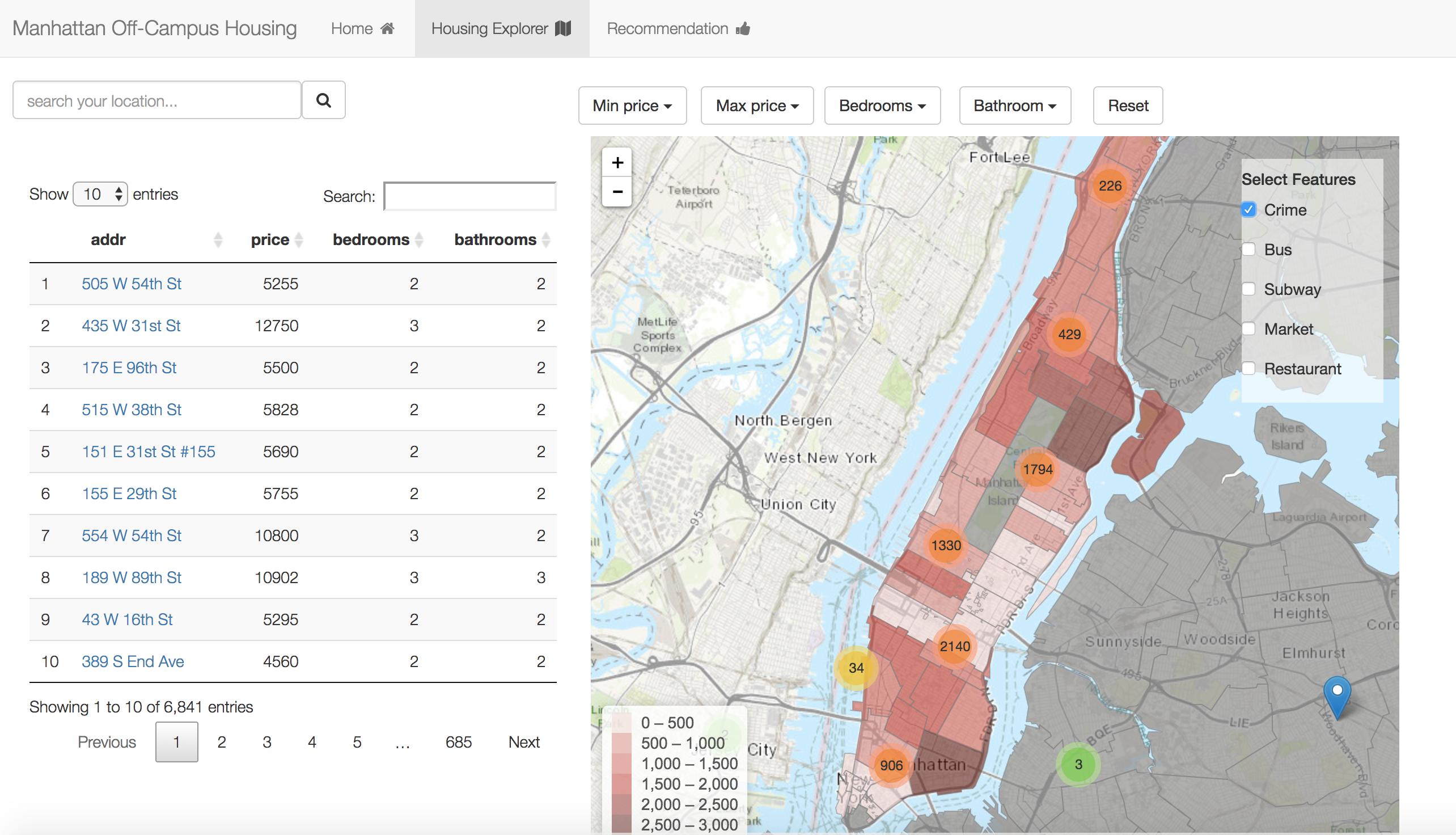Image resolution: width=1456 pixels, height=835 pixels.
Task: Switch to the Housing Explorer tab
Action: (502, 29)
